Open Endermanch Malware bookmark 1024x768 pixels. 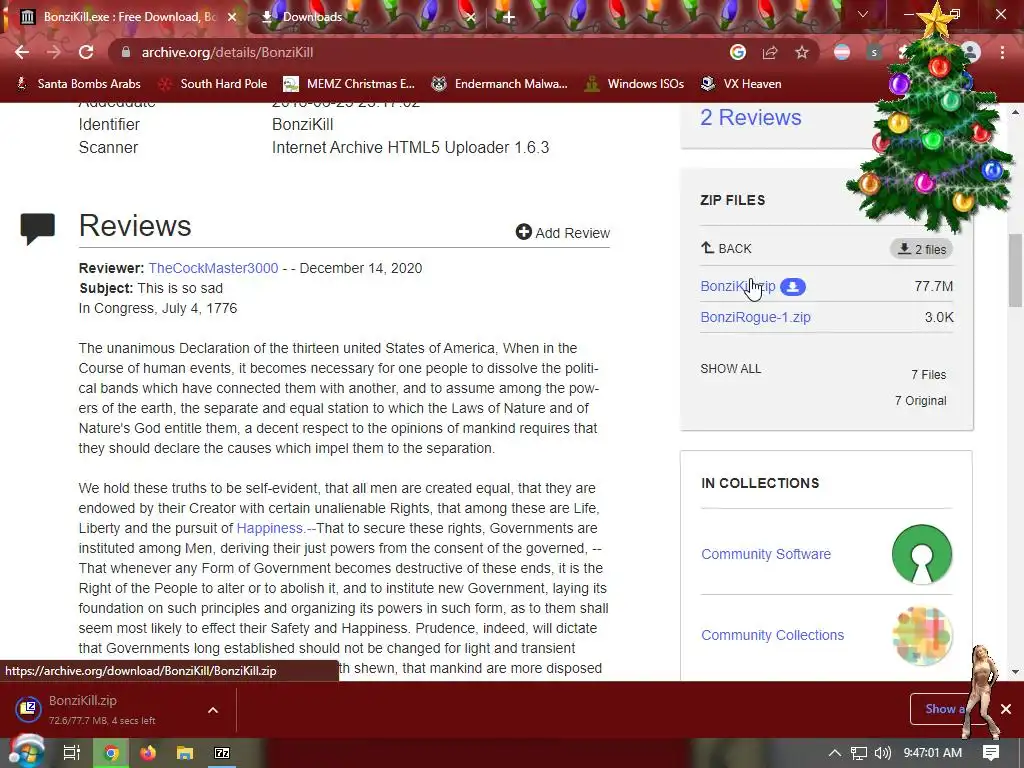[x=500, y=84]
